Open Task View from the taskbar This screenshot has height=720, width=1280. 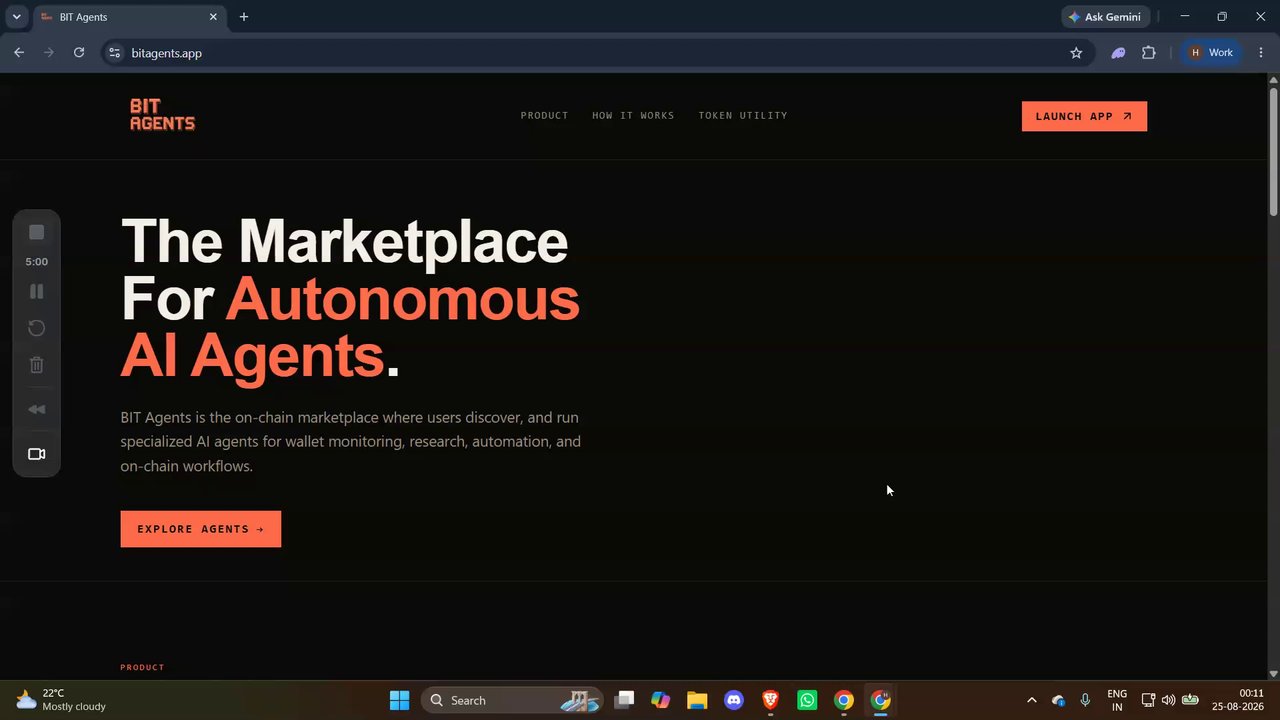[x=624, y=700]
